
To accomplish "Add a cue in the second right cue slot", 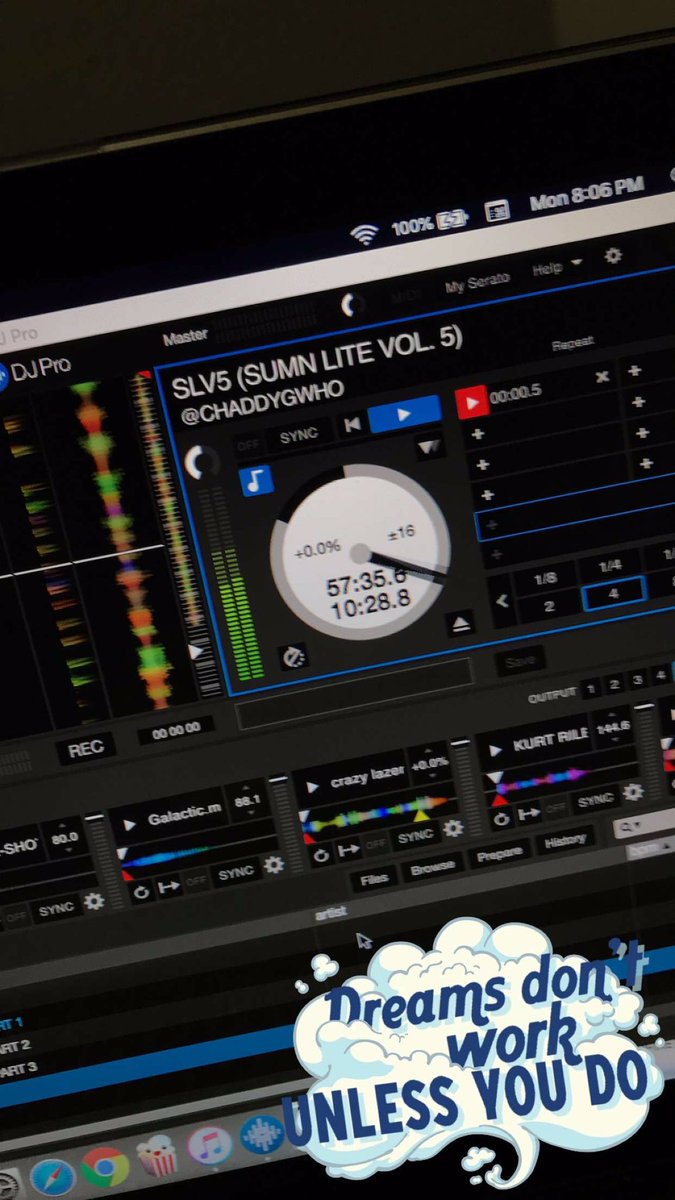I will (640, 402).
